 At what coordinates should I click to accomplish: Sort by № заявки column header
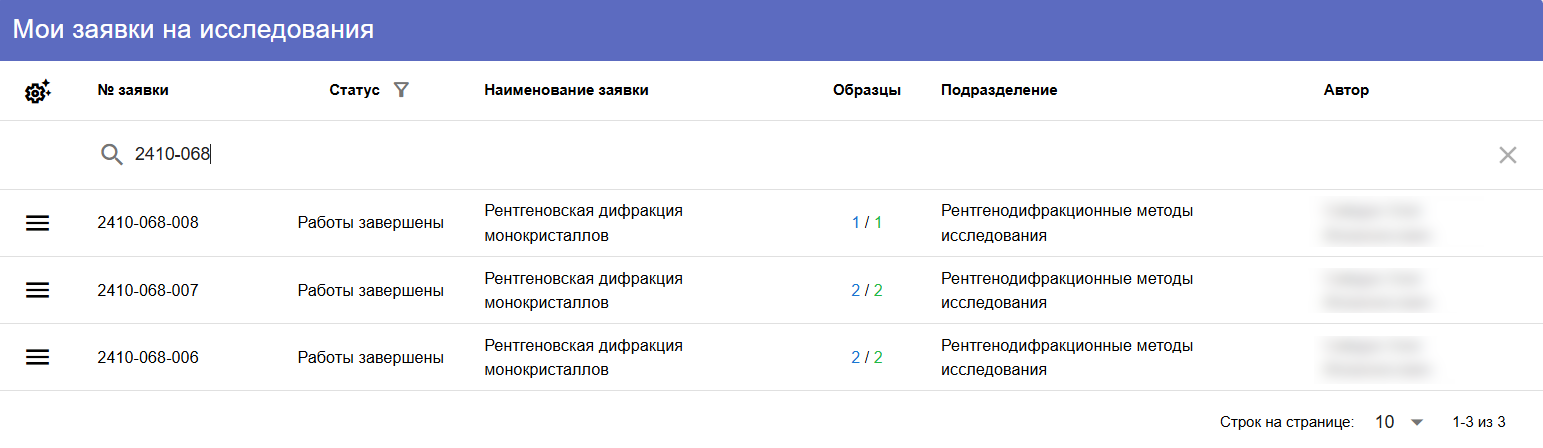point(133,90)
